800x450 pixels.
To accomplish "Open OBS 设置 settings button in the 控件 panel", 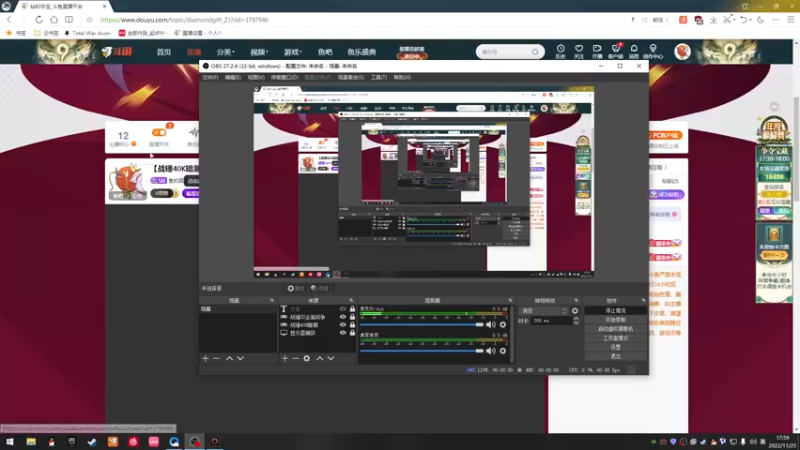I will tap(615, 347).
